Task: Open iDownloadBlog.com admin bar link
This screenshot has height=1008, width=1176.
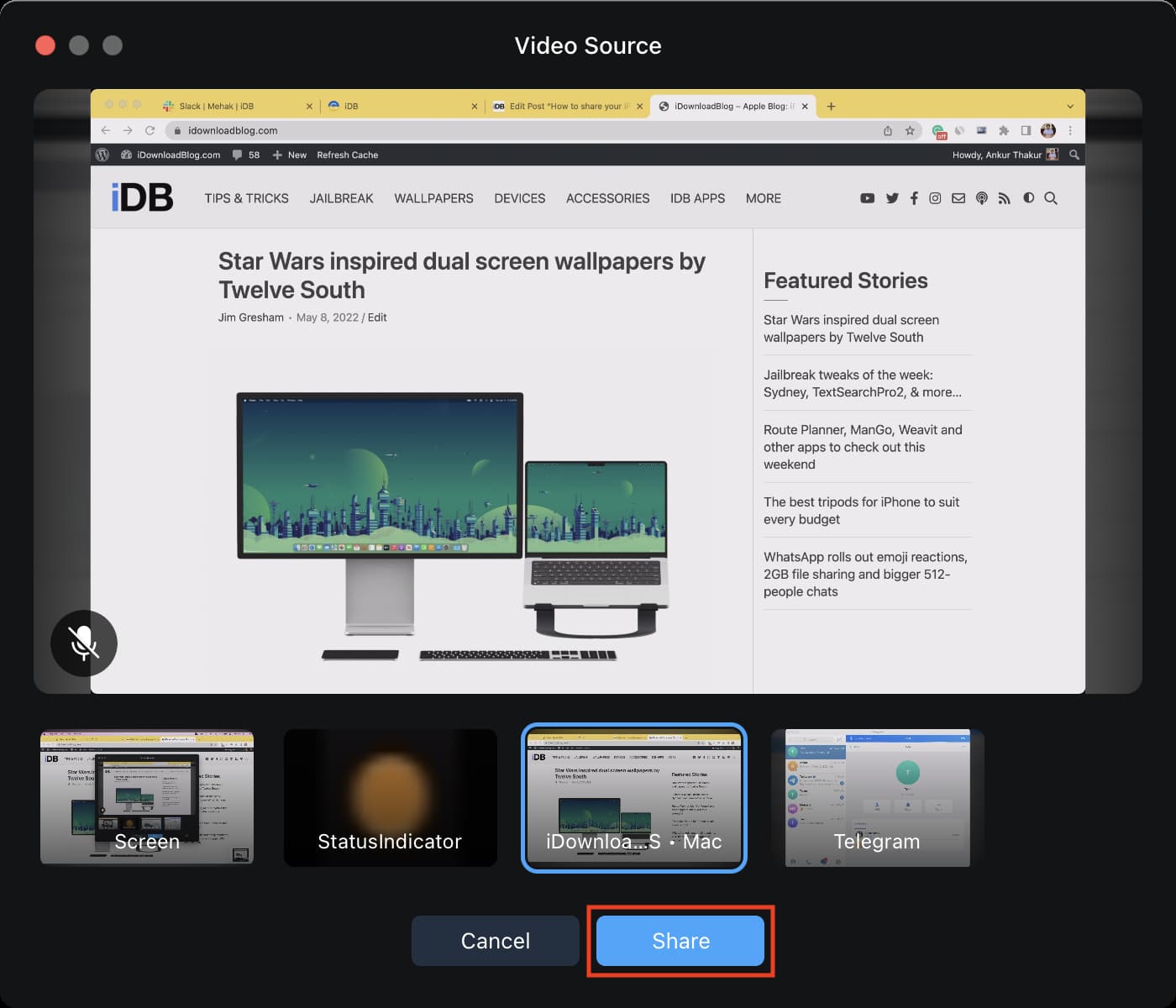Action: click(171, 155)
